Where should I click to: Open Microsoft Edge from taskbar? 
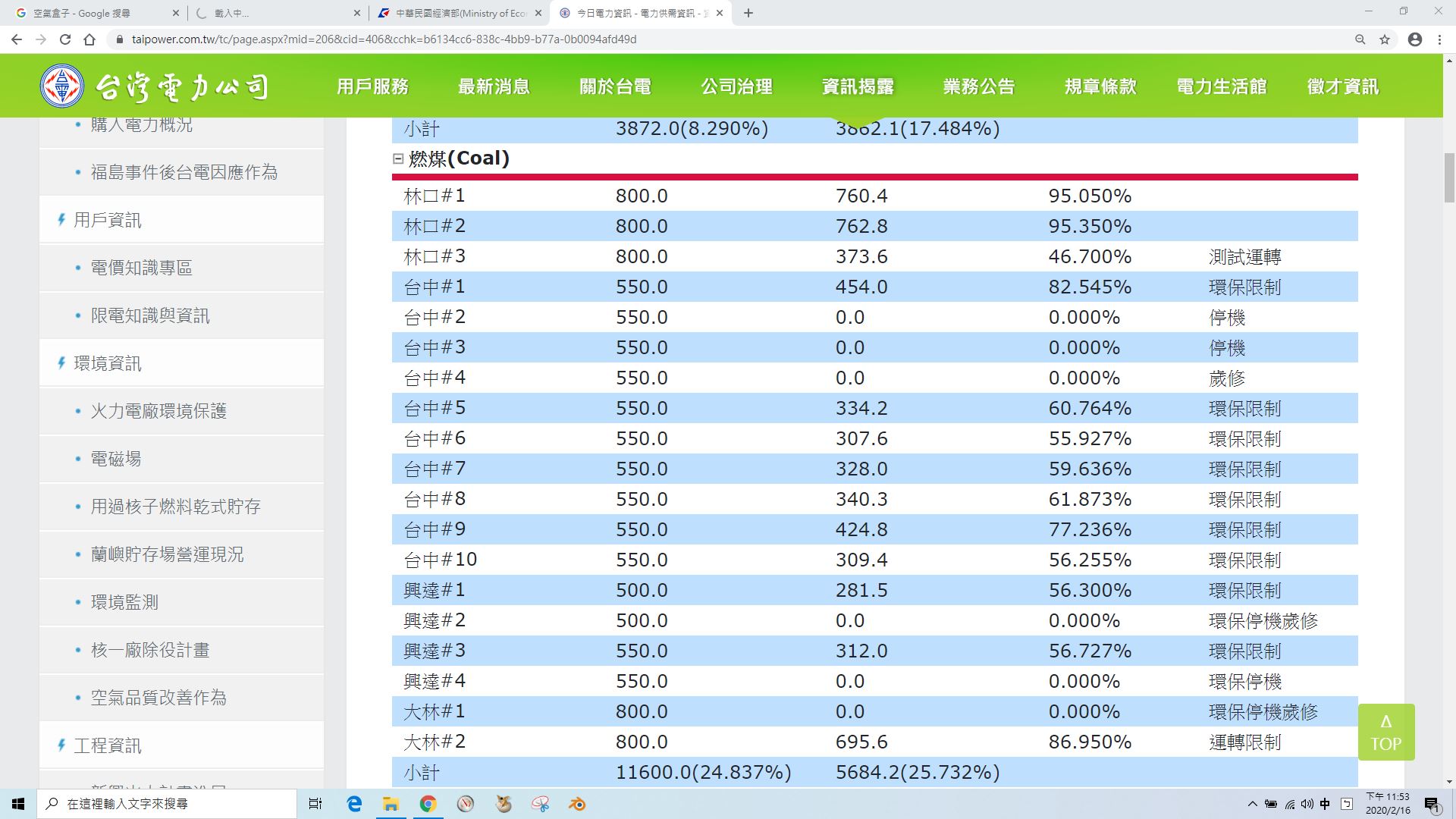[x=354, y=804]
